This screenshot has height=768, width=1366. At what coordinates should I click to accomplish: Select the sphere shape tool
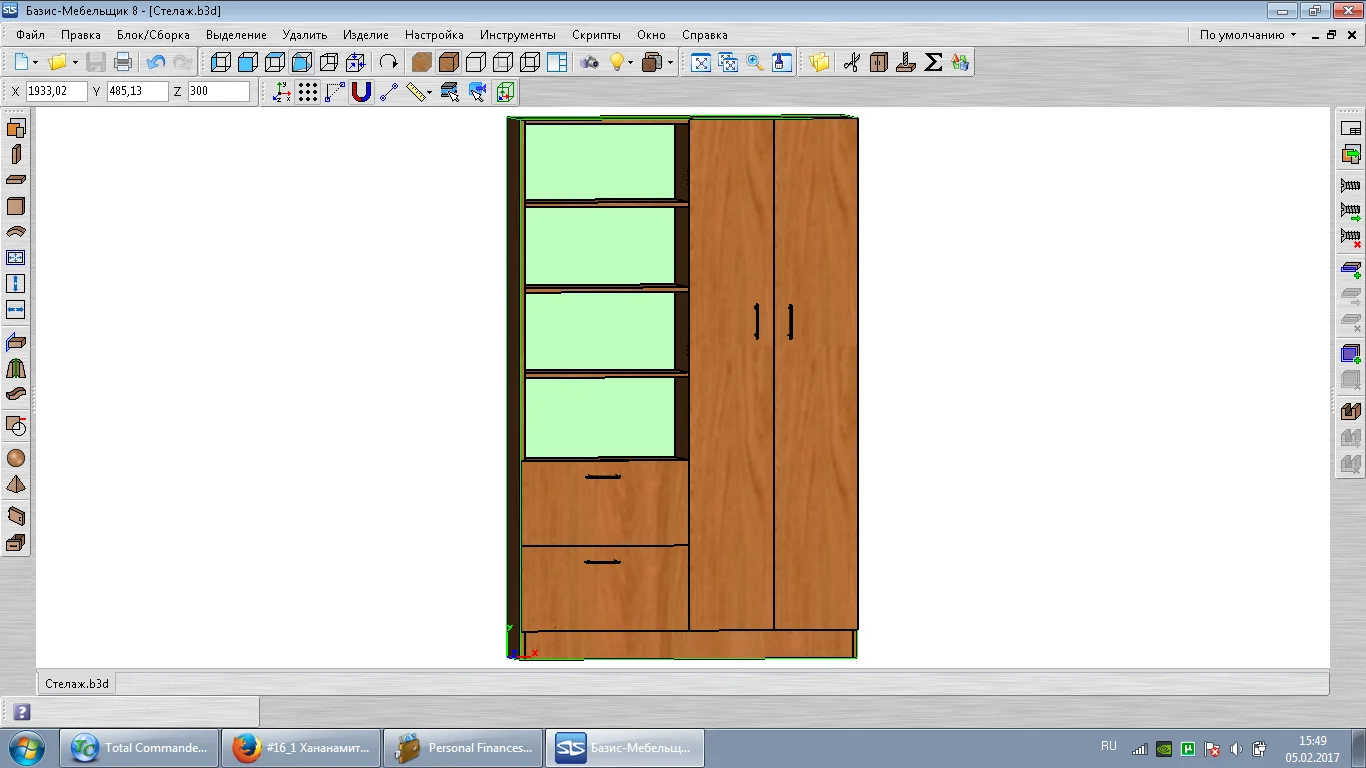[16, 458]
